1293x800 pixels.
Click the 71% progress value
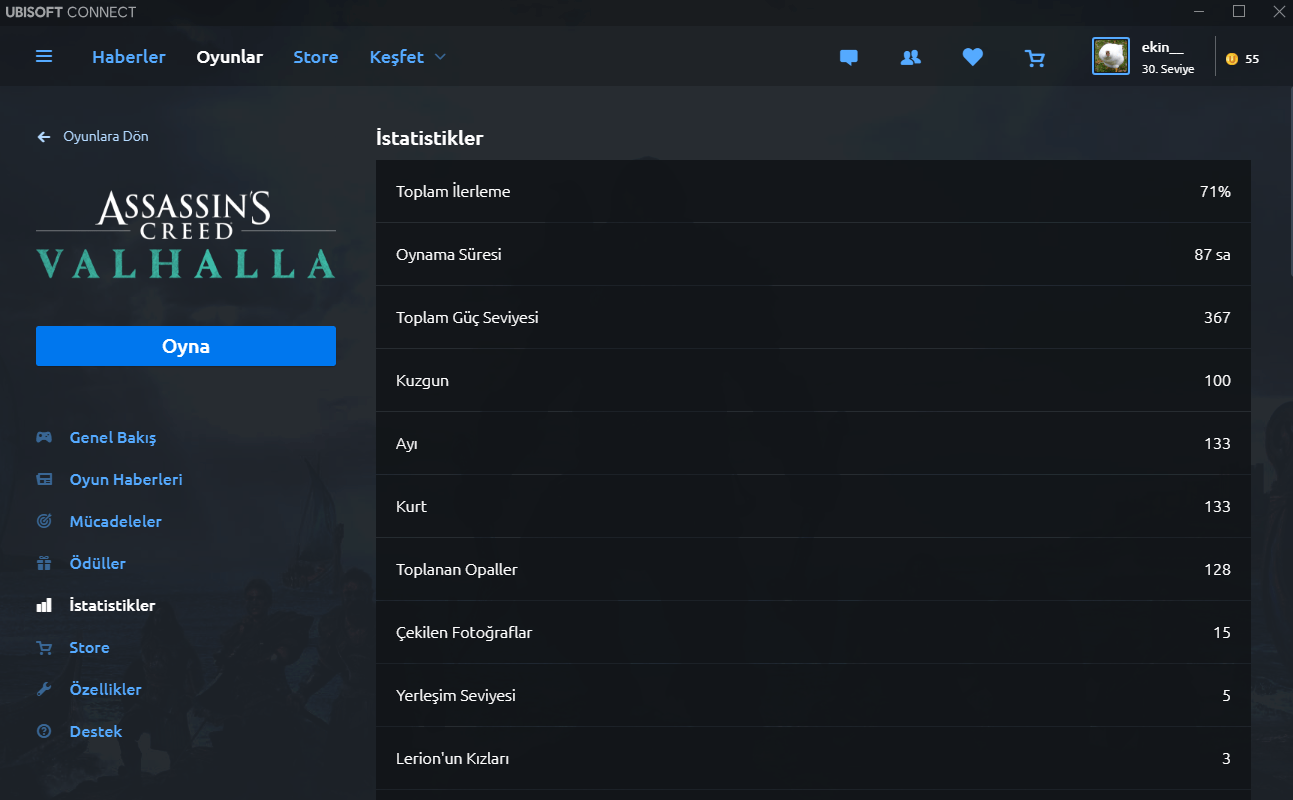(1215, 192)
